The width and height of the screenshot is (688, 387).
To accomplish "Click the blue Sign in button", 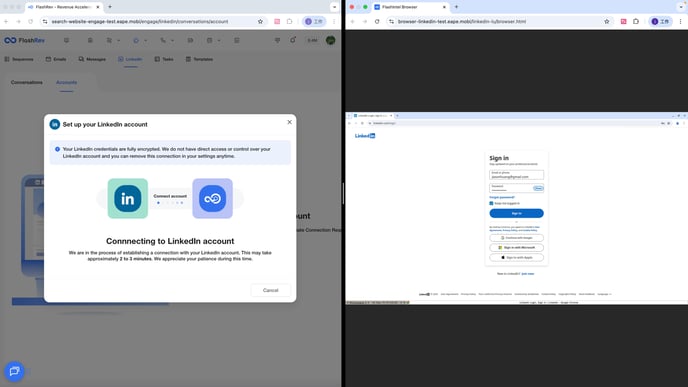I will click(x=516, y=213).
